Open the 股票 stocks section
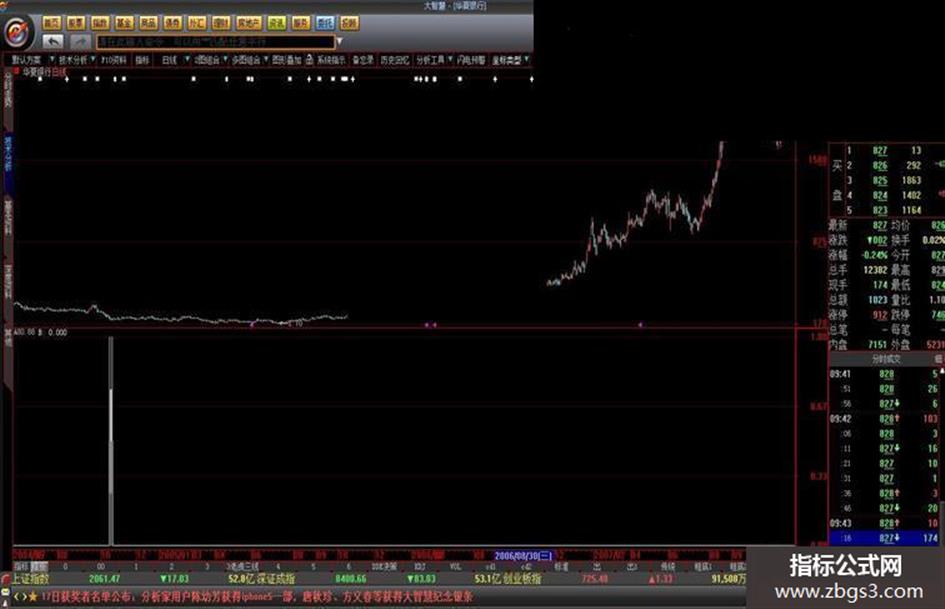 tap(76, 23)
